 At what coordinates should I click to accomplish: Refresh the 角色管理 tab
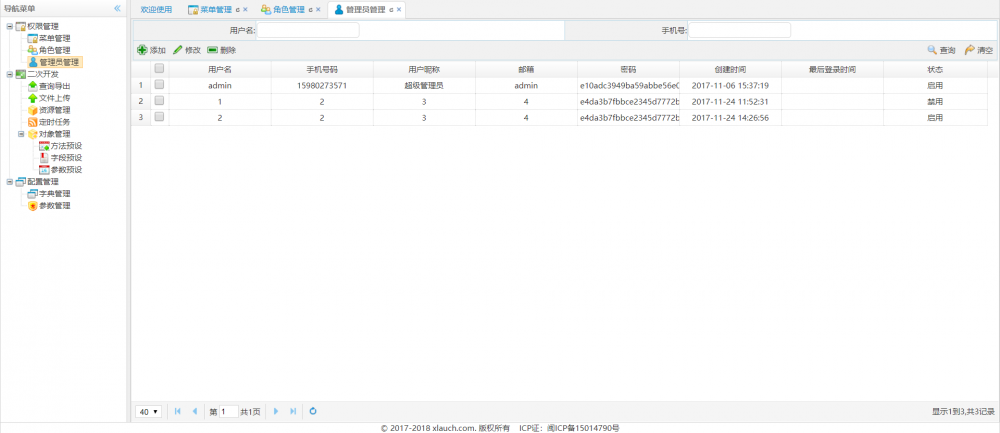coord(310,10)
